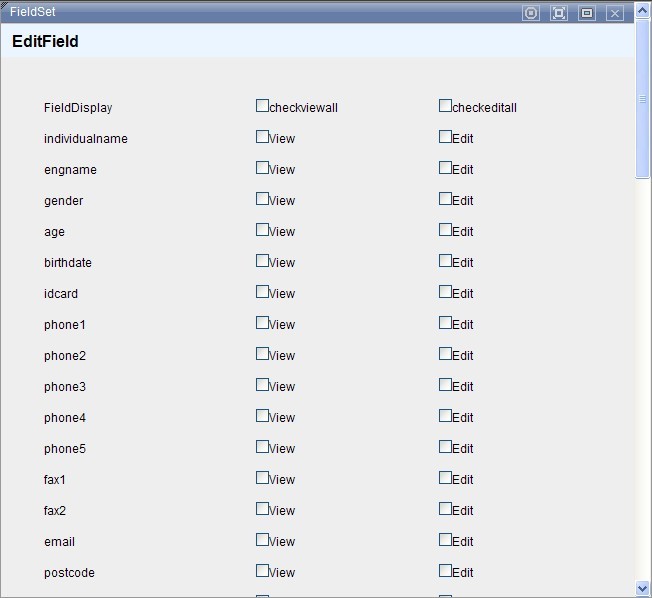652x598 pixels.
Task: Check View for postcode
Action: coord(262,571)
